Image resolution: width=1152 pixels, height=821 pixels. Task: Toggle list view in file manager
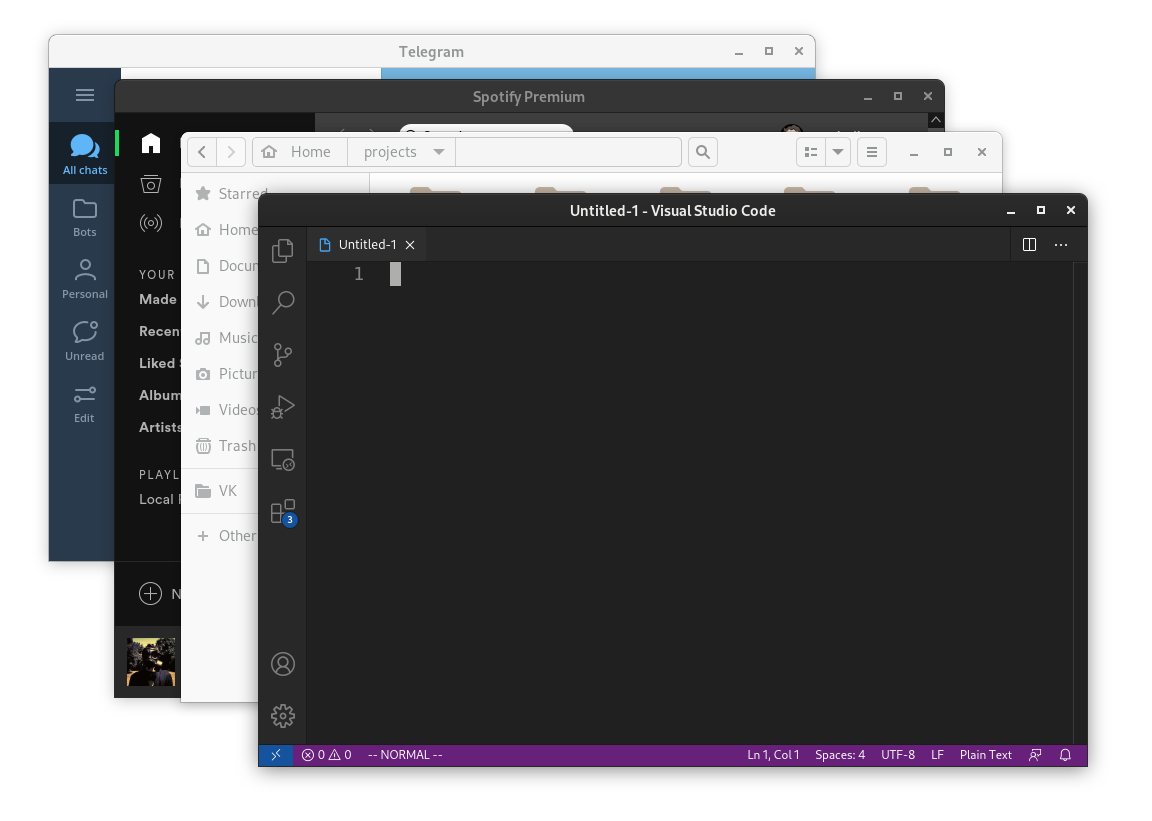pos(811,152)
